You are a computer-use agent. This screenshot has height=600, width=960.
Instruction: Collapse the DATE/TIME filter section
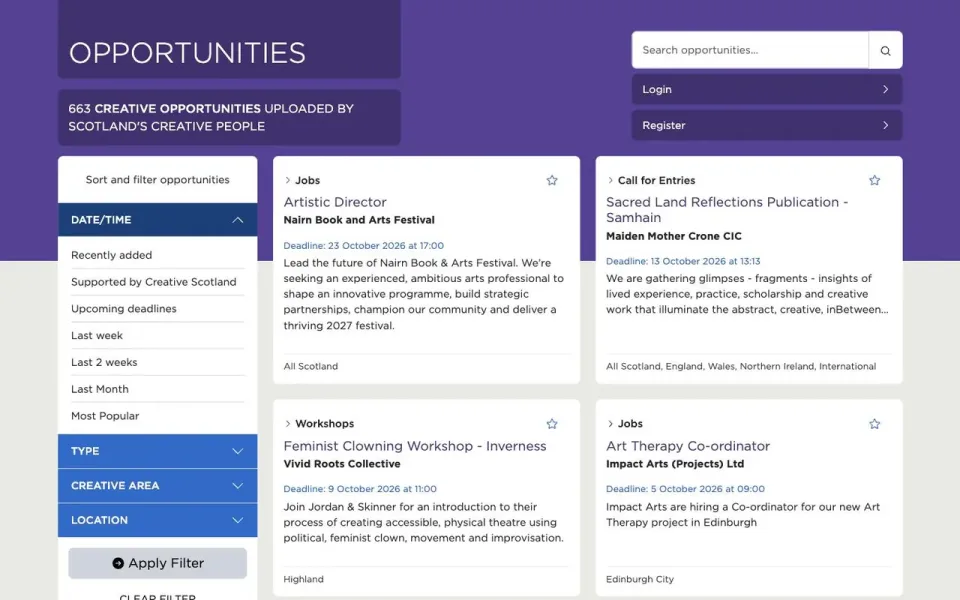pos(157,220)
